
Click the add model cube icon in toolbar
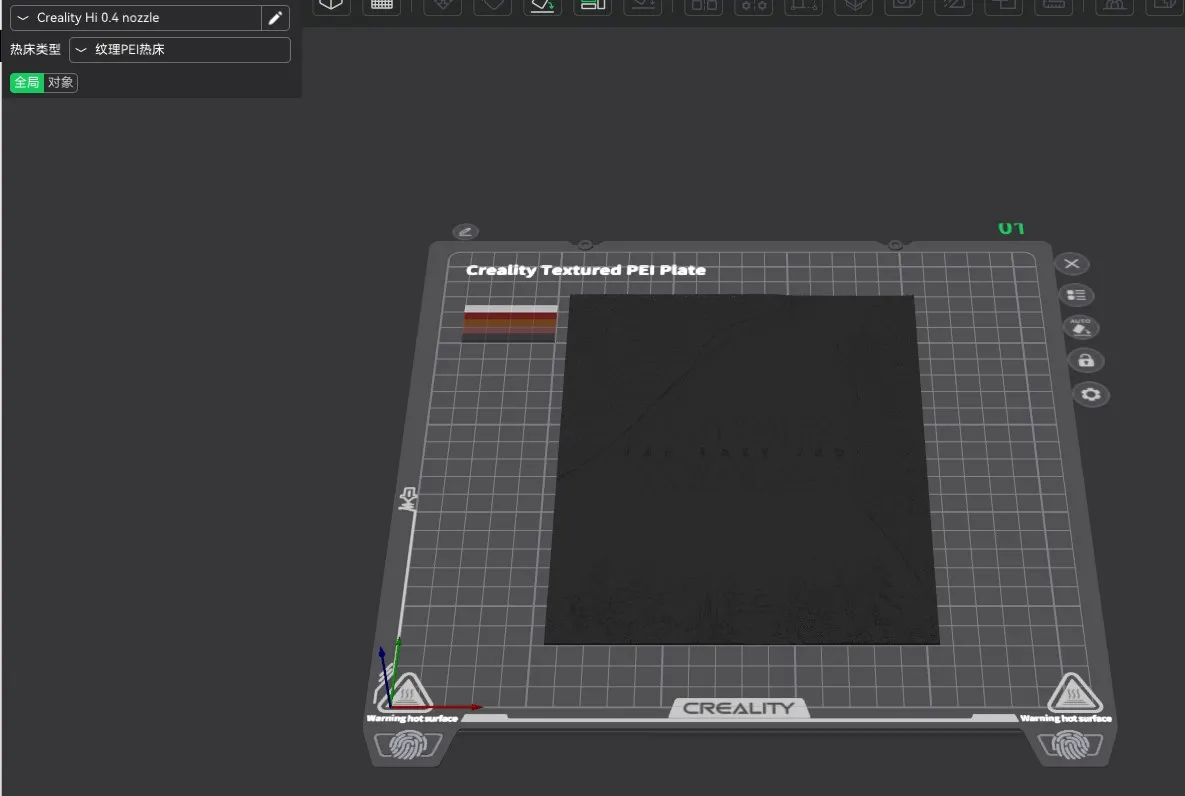pyautogui.click(x=331, y=5)
